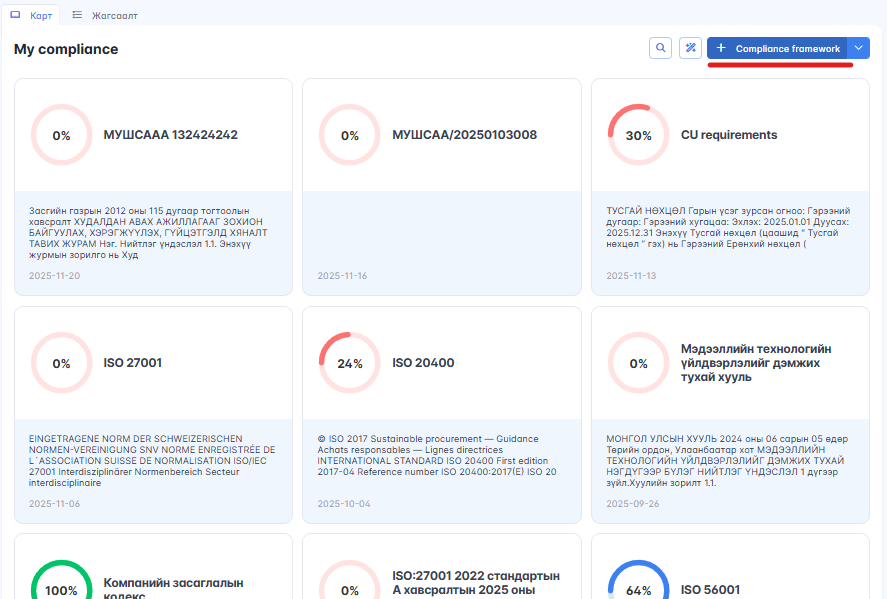
Task: Click the 0% ring on Мэдээллийн технологийн card
Action: pyautogui.click(x=638, y=363)
